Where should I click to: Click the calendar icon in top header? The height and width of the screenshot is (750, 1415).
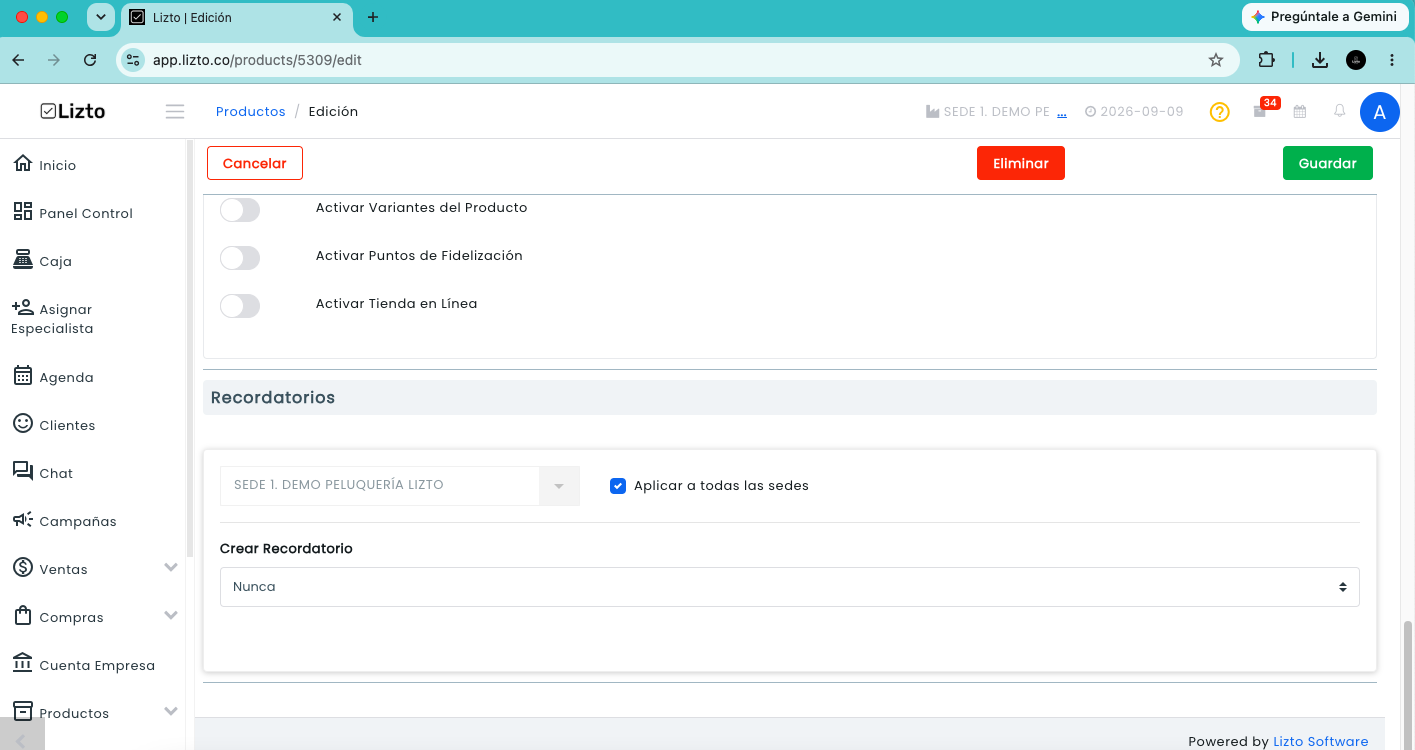point(1300,112)
